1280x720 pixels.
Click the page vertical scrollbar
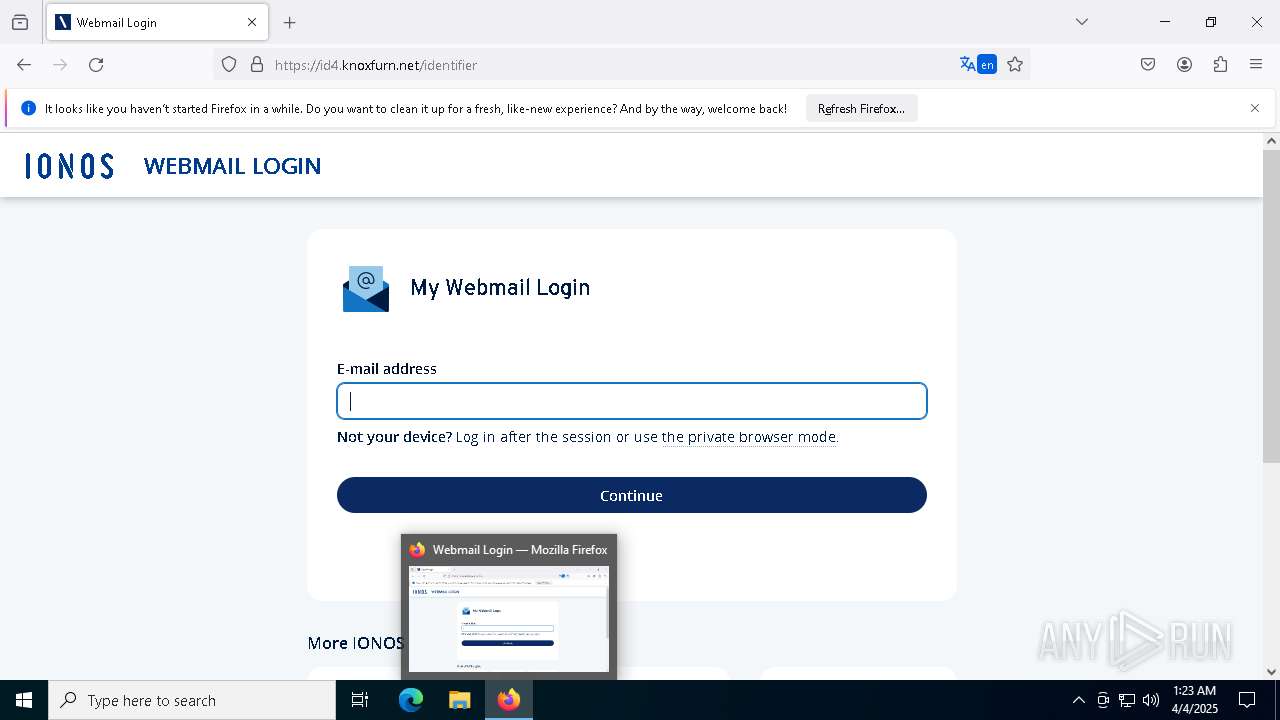(1271, 305)
